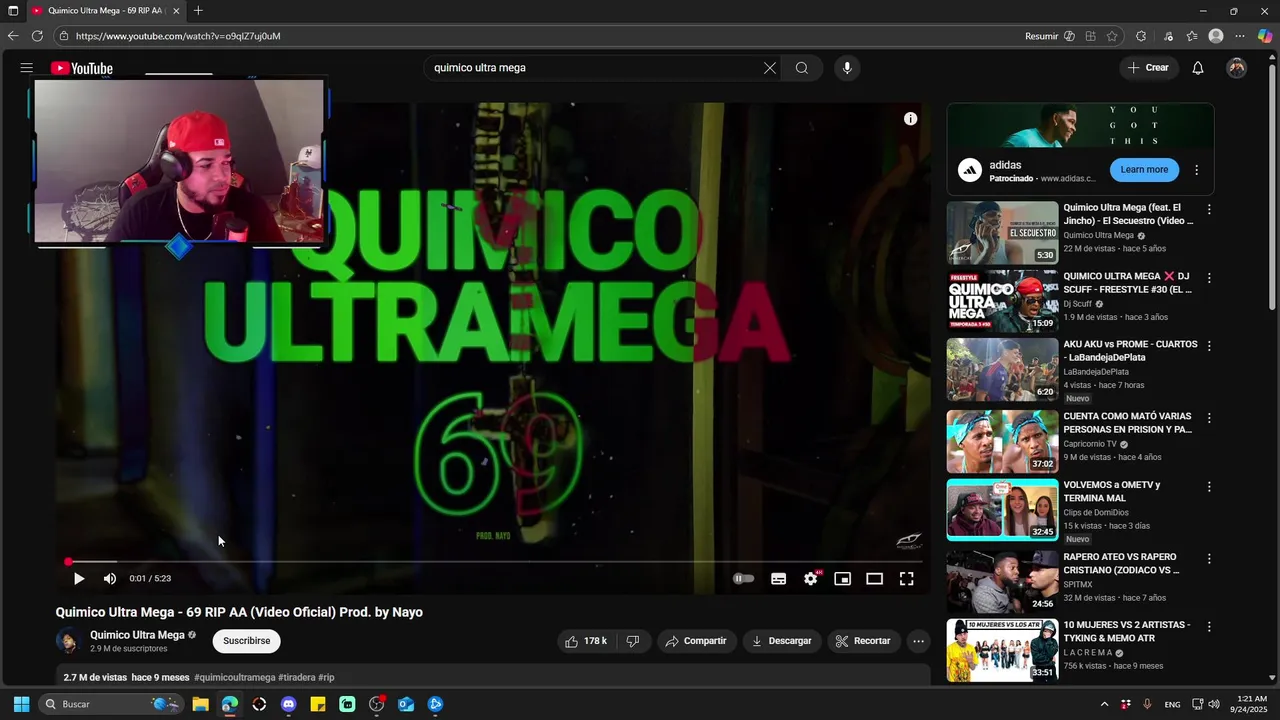1280x720 pixels.
Task: Open the YouTube hamburger guide menu
Action: tap(26, 68)
